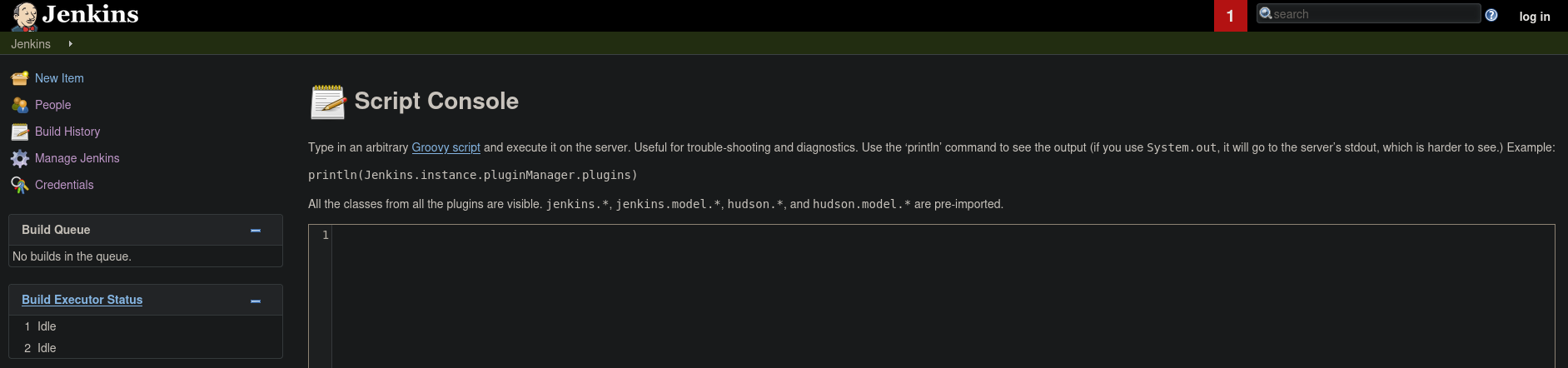
Task: Click the Script Console notepad icon
Action: tap(328, 102)
